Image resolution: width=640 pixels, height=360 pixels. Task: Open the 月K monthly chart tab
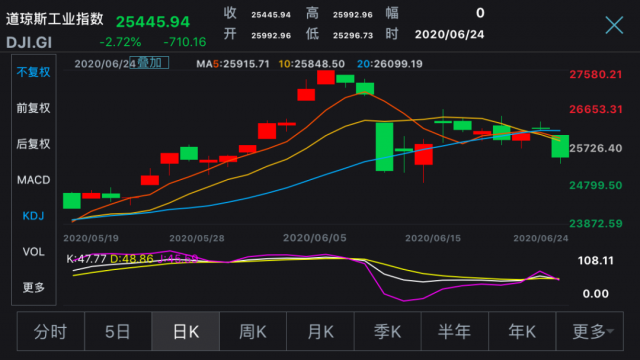pos(320,331)
